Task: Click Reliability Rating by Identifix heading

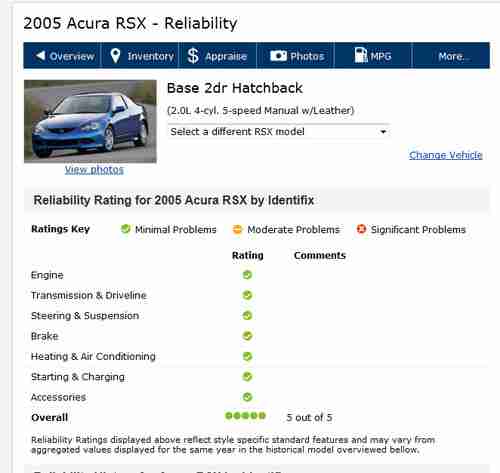Action: point(174,200)
